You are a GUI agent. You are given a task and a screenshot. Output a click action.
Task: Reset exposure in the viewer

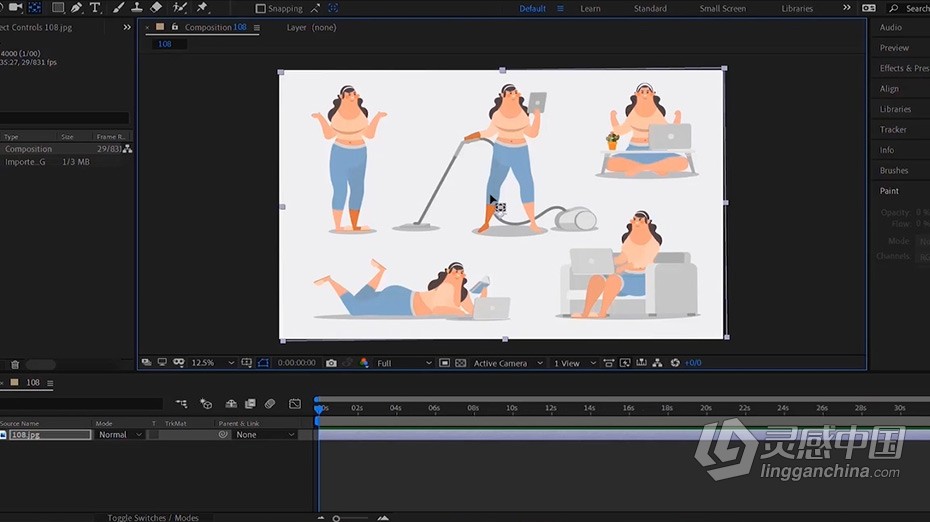click(675, 362)
